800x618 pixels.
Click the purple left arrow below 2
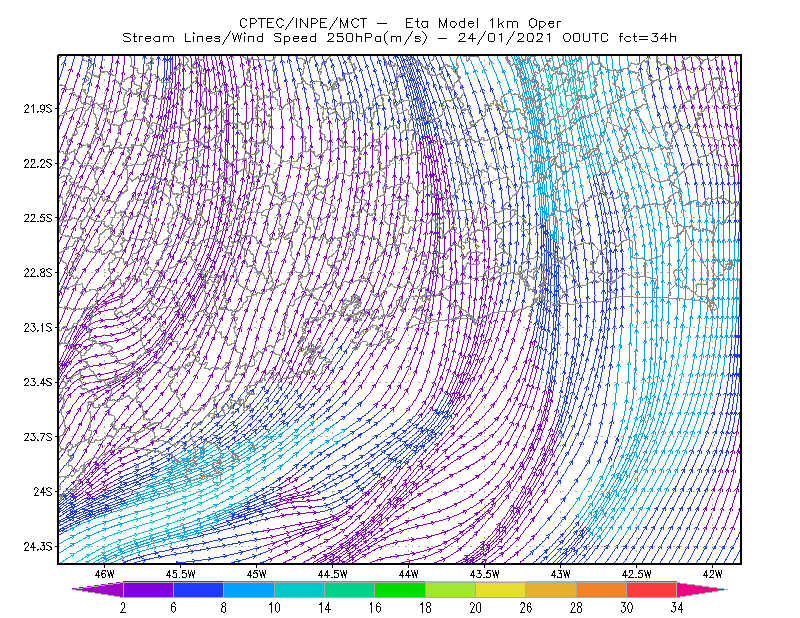pos(98,589)
